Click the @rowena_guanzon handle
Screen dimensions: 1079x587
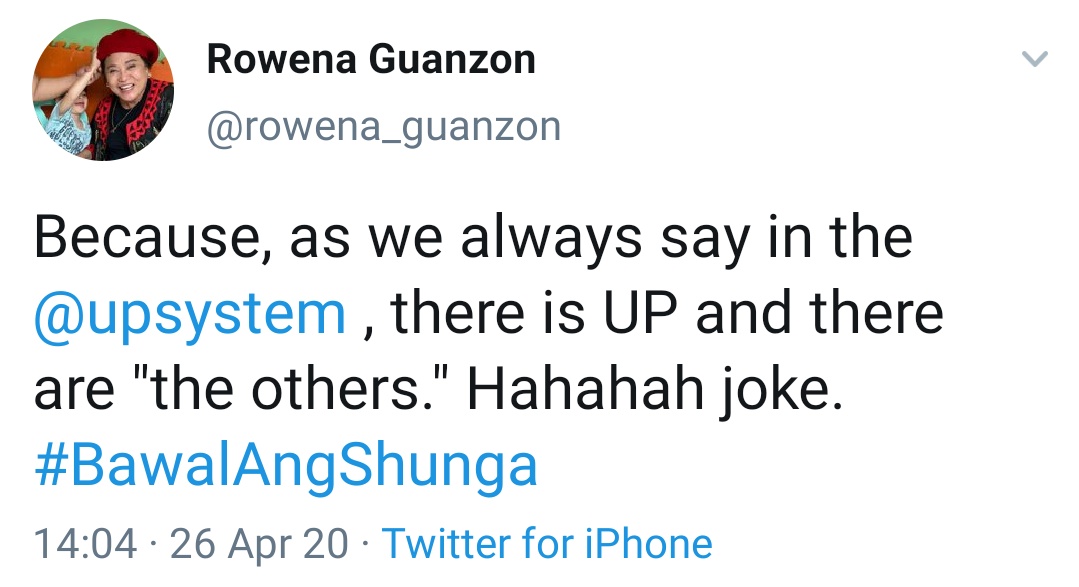coord(383,127)
